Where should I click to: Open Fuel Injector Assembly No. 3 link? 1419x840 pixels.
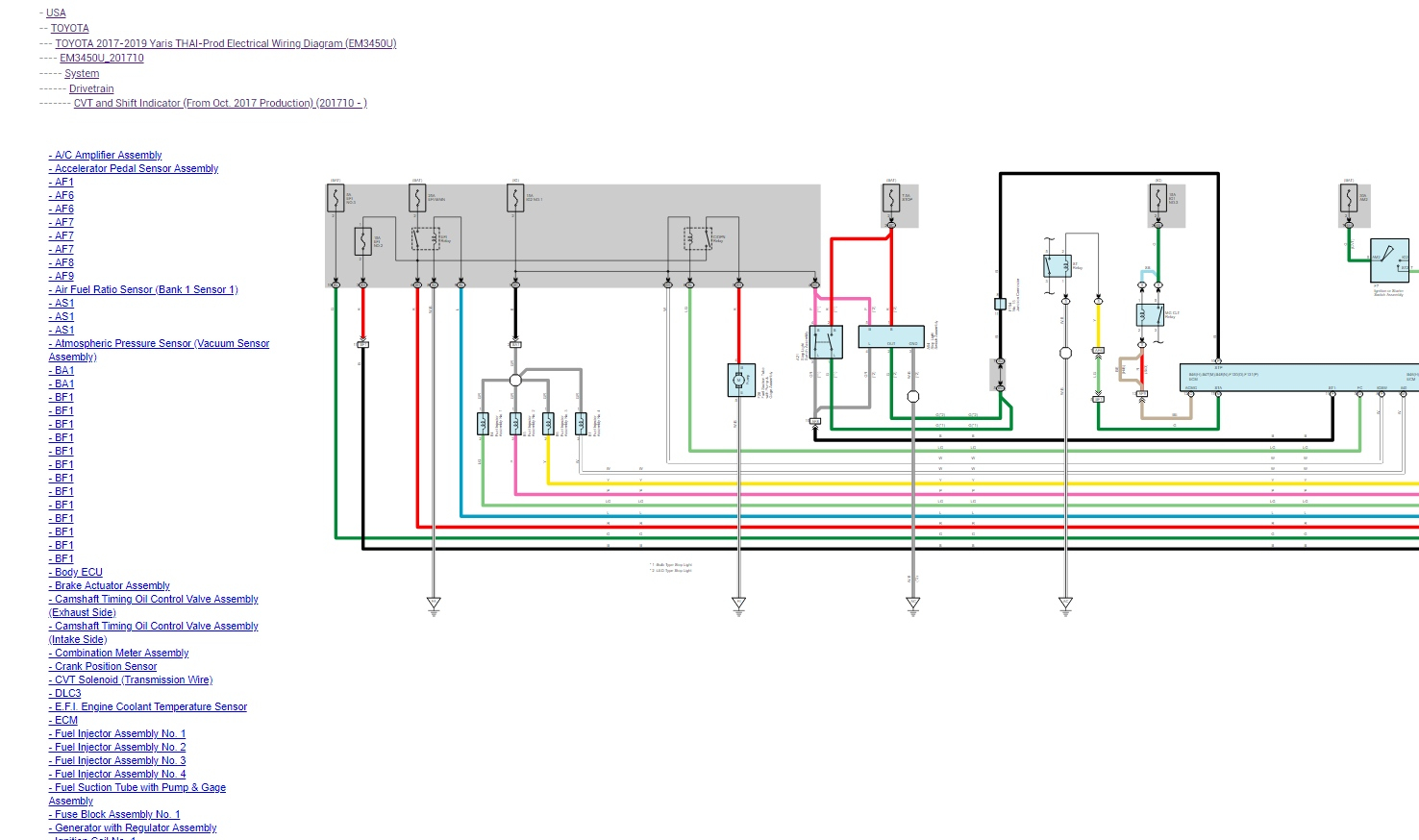pyautogui.click(x=117, y=760)
